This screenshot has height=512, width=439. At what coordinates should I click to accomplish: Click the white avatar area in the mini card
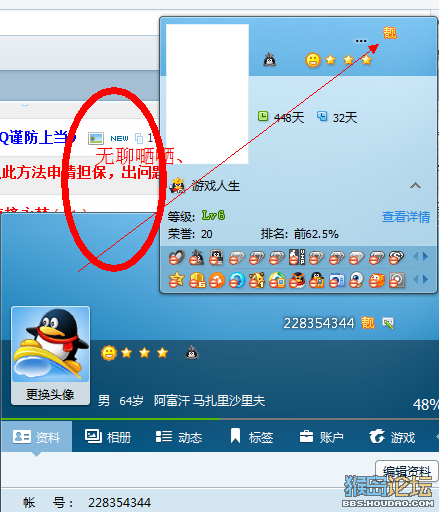(207, 94)
